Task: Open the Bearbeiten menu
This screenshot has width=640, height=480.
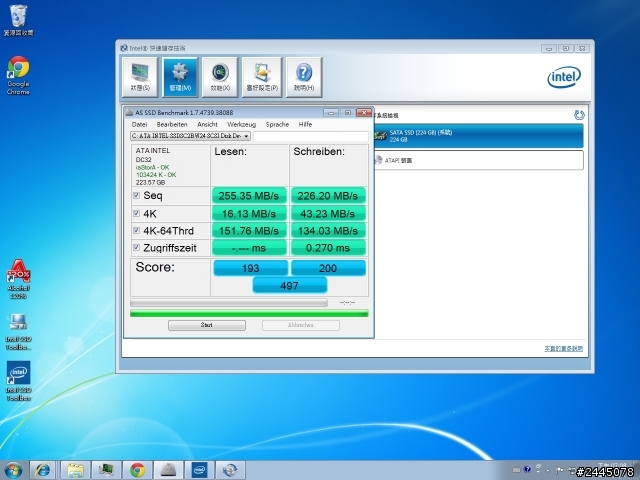Action: (172, 124)
